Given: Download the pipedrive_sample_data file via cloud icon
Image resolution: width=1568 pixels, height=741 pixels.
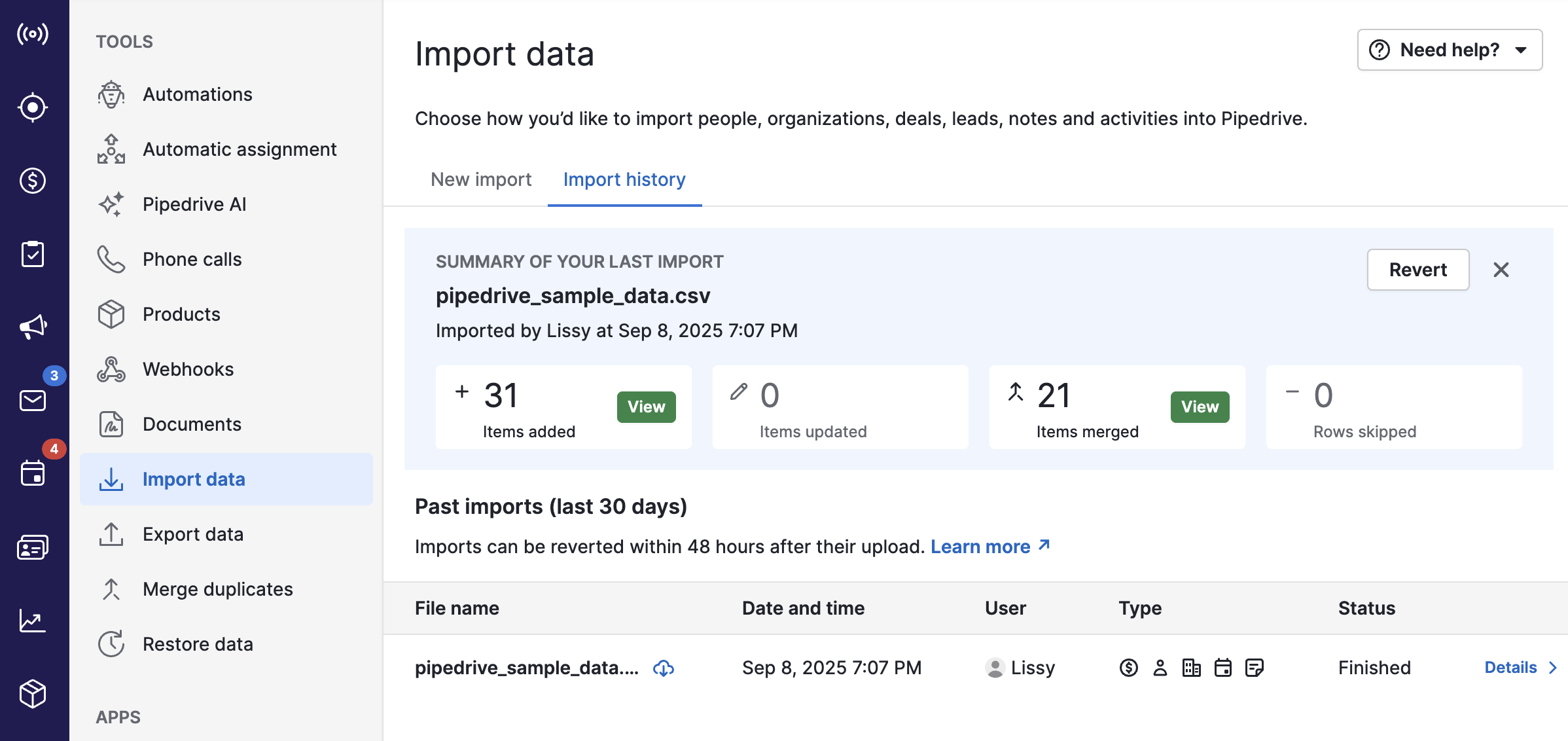Looking at the screenshot, I should [664, 668].
